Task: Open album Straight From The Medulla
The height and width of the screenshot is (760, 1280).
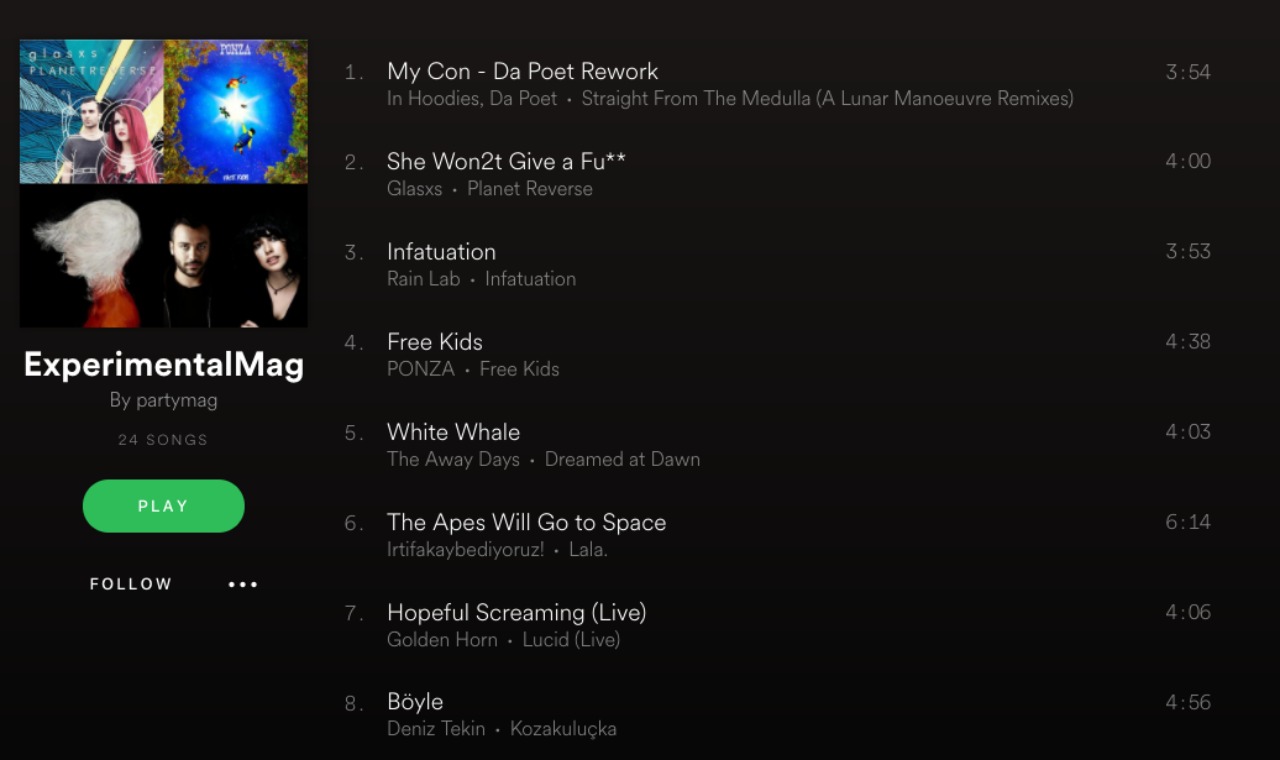Action: coord(827,98)
